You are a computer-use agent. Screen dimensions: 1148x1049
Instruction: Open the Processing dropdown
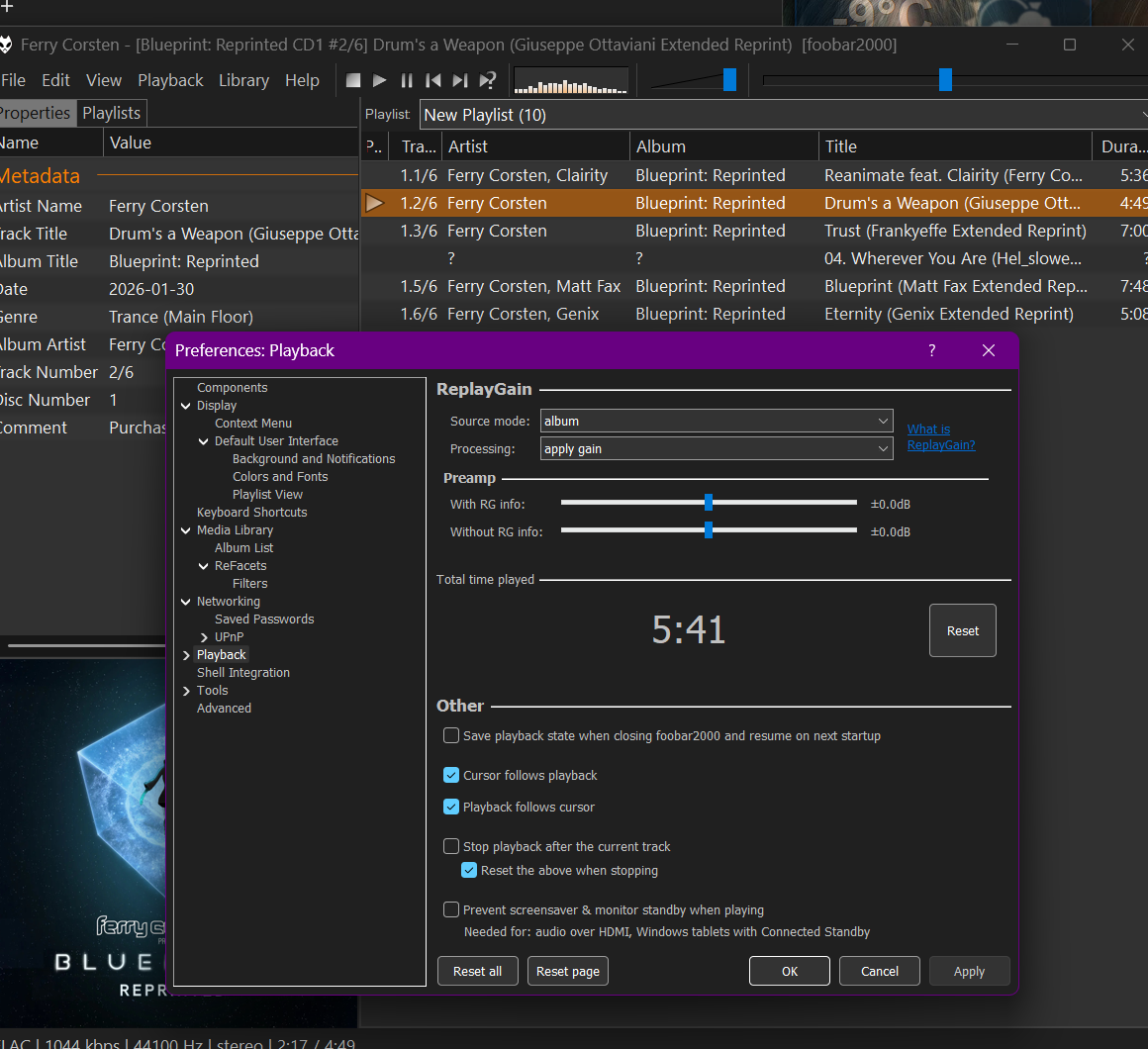tap(717, 448)
